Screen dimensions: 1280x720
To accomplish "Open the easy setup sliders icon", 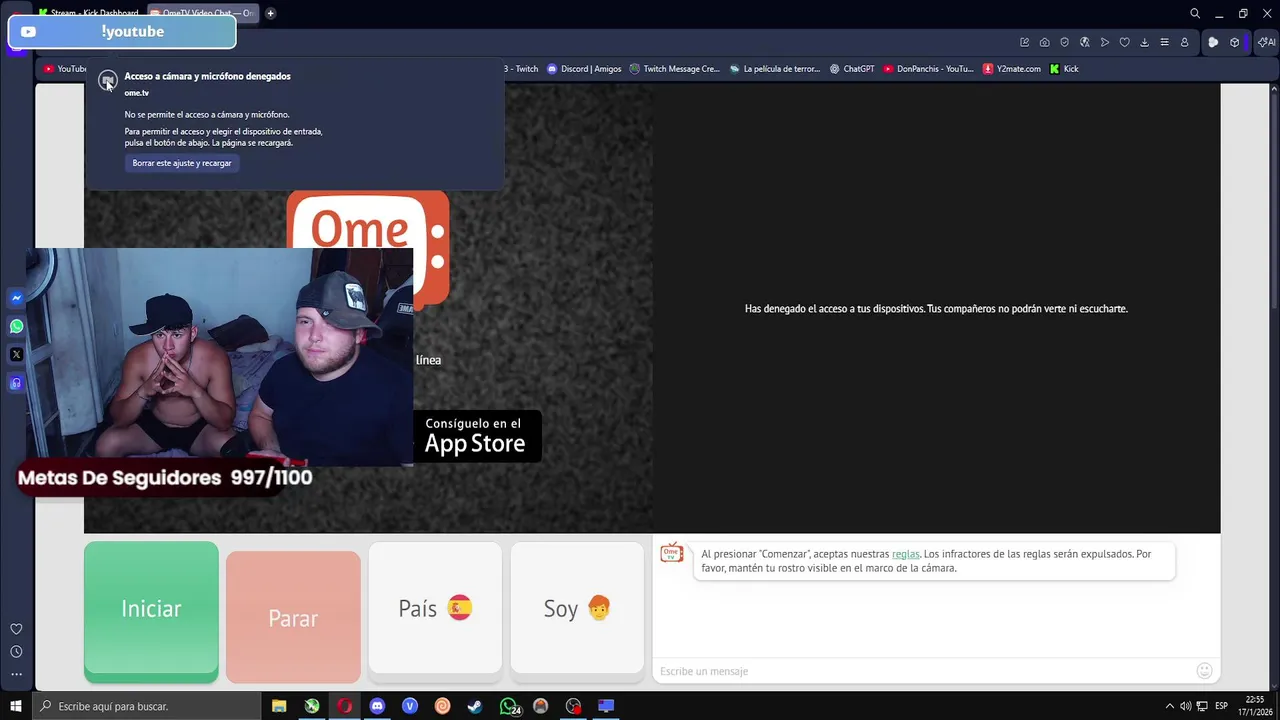I will coord(1164,42).
